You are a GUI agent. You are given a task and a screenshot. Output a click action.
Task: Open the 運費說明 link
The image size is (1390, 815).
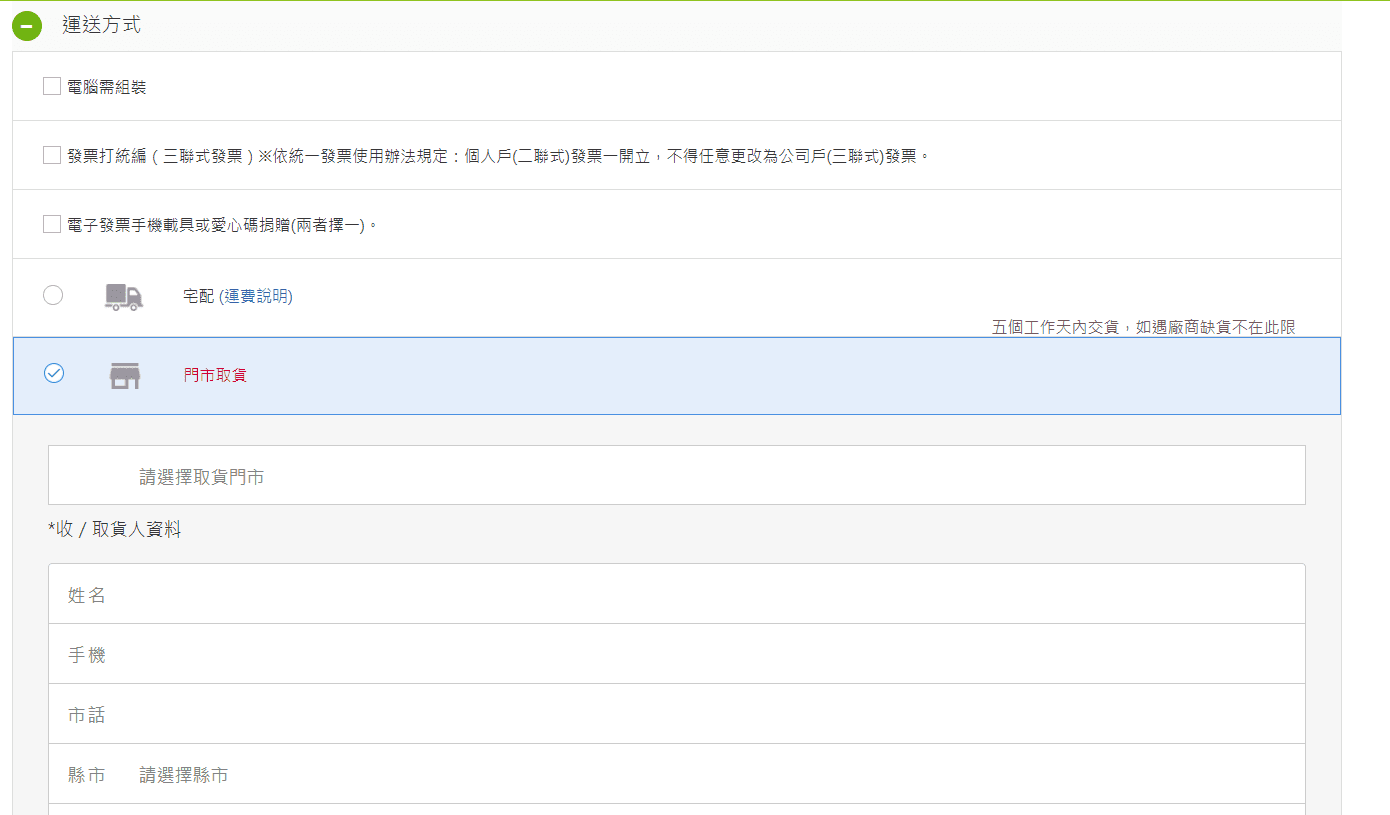(256, 296)
